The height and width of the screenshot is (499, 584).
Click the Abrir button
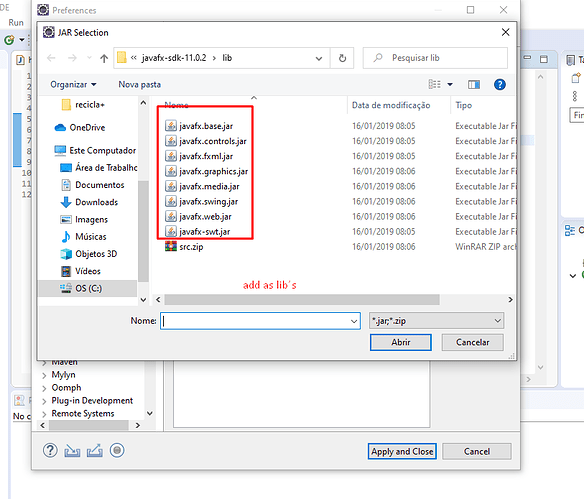pyautogui.click(x=400, y=342)
